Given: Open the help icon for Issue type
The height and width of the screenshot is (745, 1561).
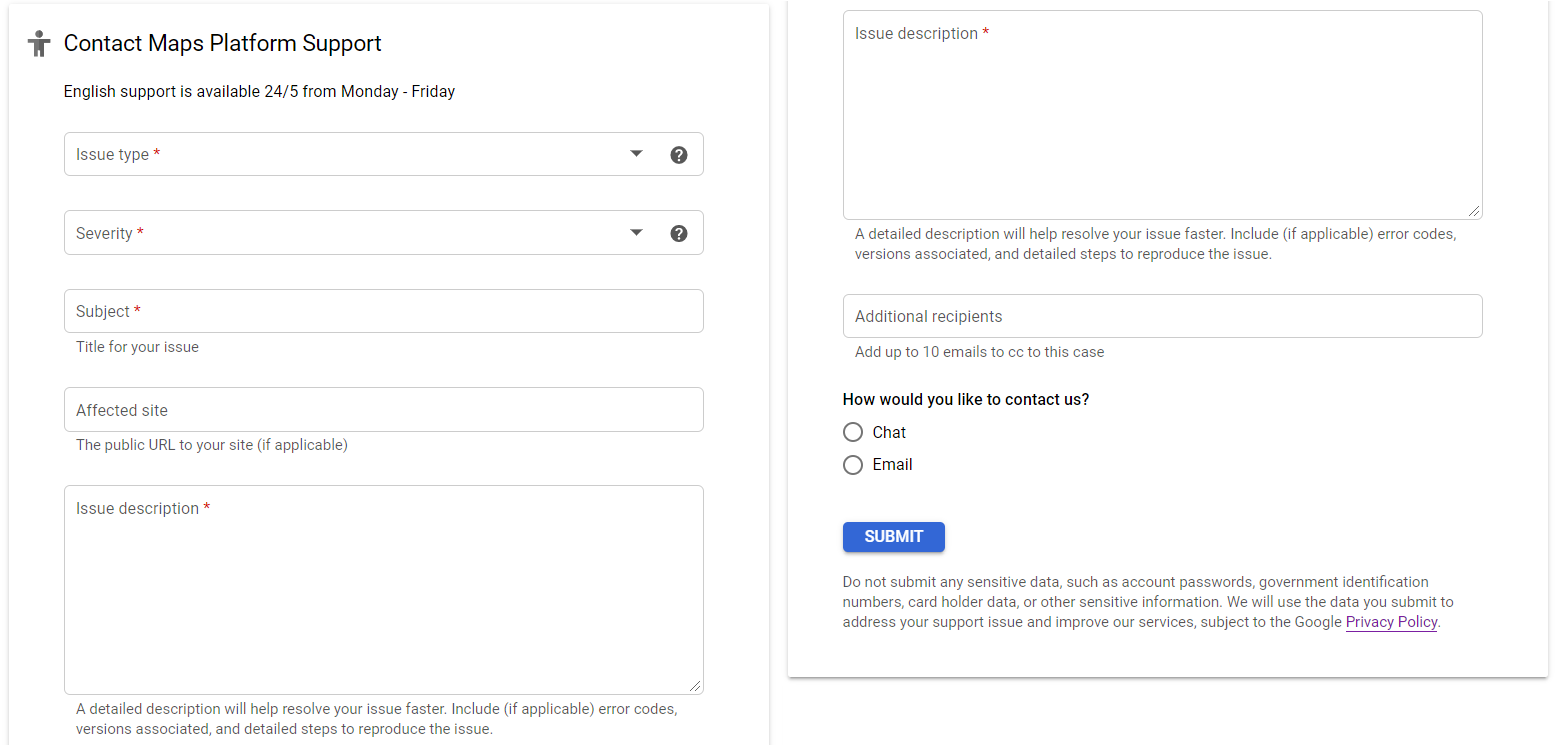Looking at the screenshot, I should [x=679, y=155].
